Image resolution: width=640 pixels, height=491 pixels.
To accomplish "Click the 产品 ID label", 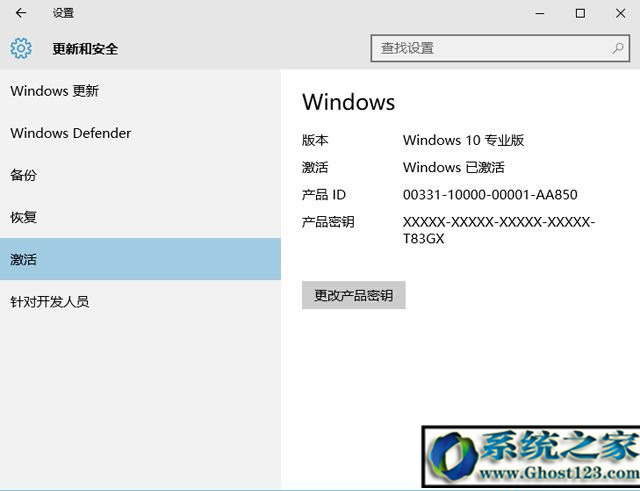I will [x=323, y=195].
